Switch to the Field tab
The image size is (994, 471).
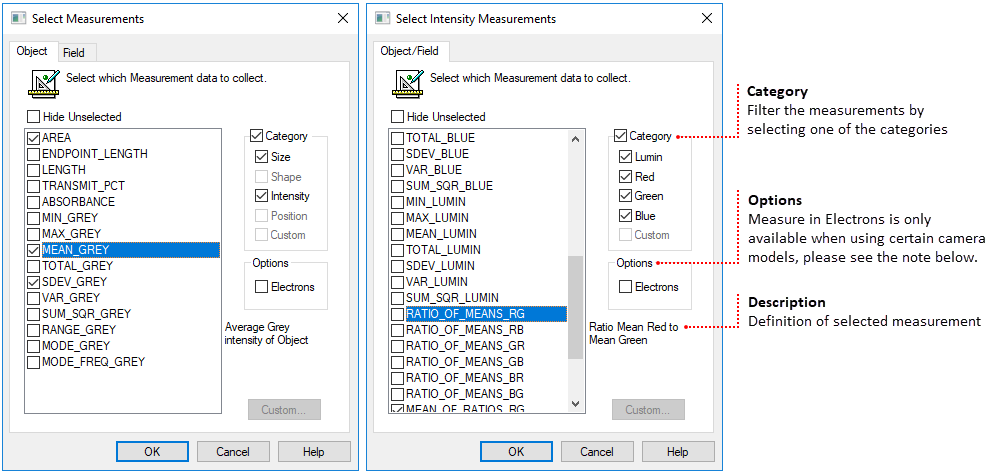[x=73, y=52]
